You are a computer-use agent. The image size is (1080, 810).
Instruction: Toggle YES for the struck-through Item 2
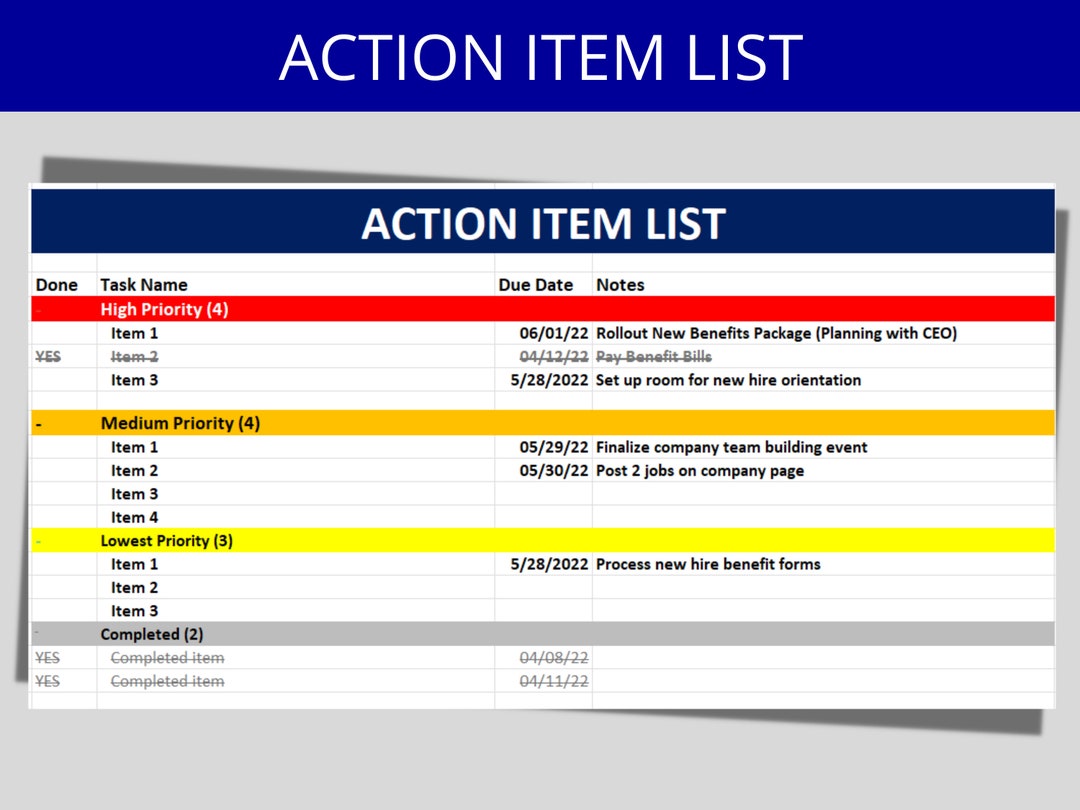pyautogui.click(x=50, y=356)
